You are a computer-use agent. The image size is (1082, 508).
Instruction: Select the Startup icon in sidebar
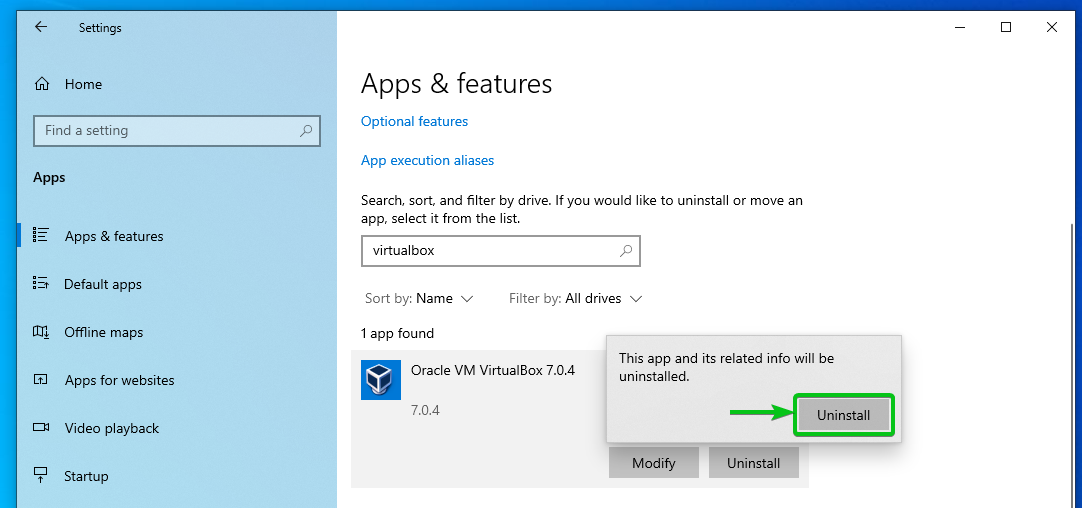tap(41, 476)
